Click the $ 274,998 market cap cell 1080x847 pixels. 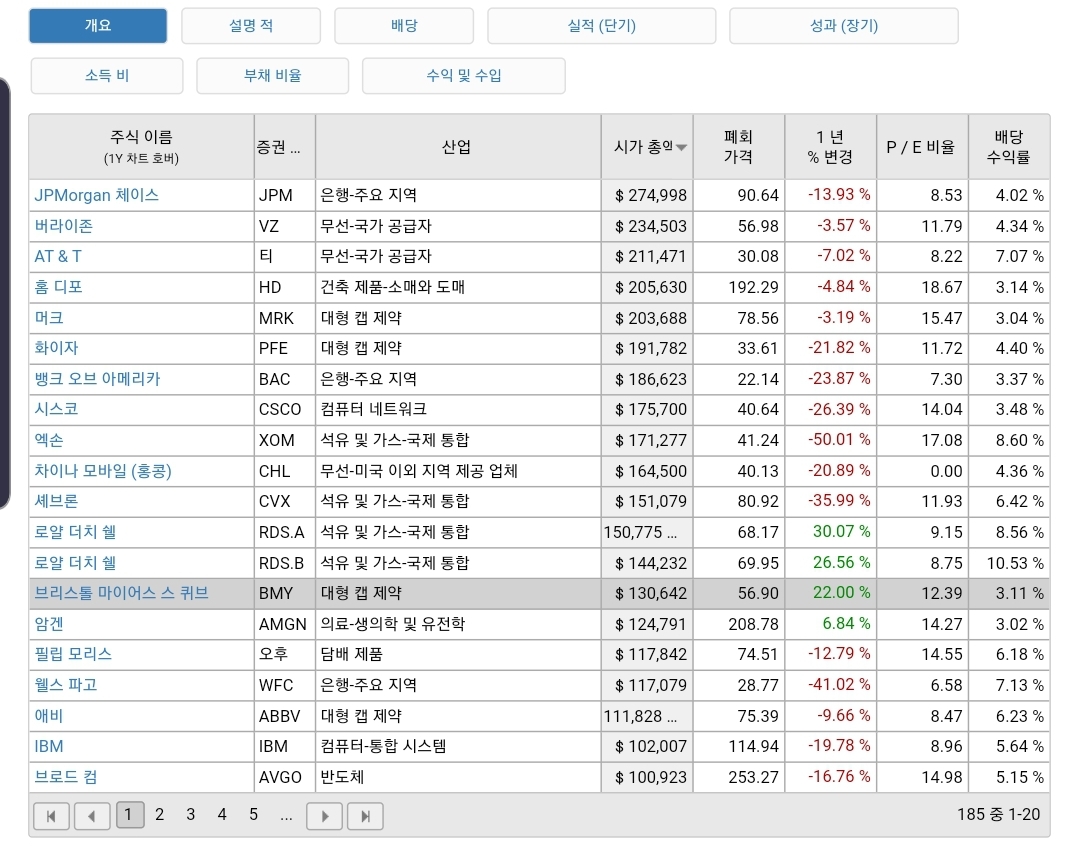[x=647, y=196]
